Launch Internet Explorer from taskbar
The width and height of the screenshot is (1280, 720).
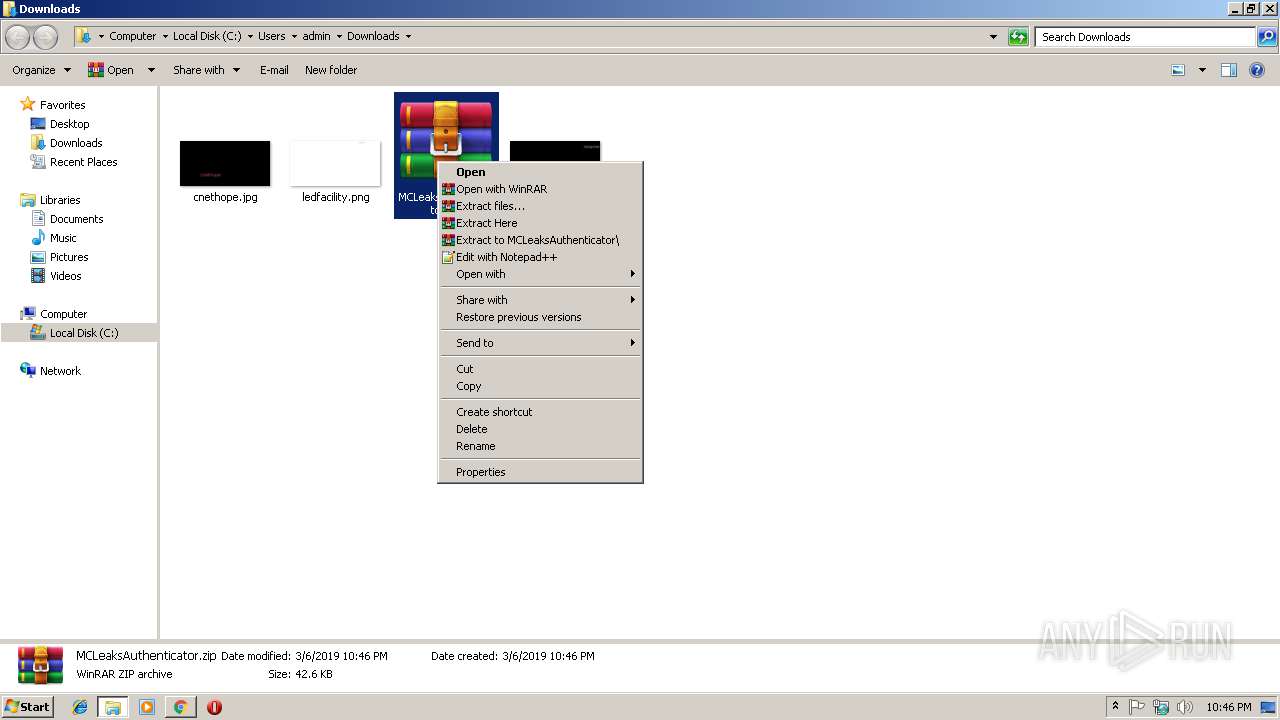pyautogui.click(x=81, y=707)
